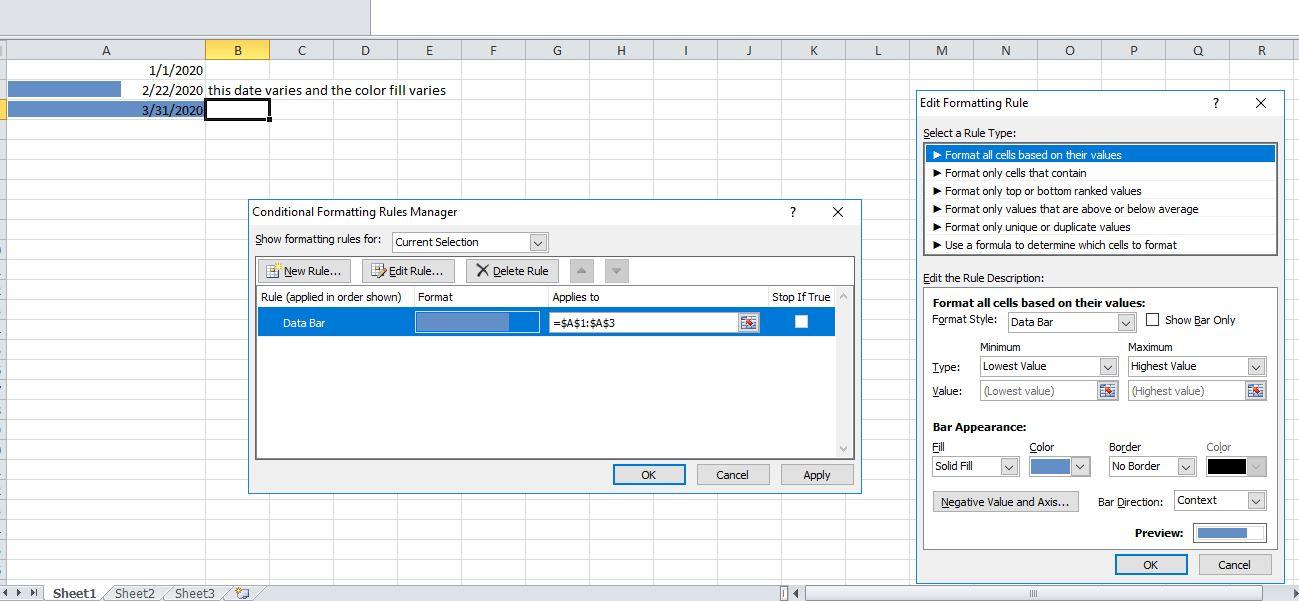Select Format only values above or below average
The image size is (1299, 601).
(1100, 209)
